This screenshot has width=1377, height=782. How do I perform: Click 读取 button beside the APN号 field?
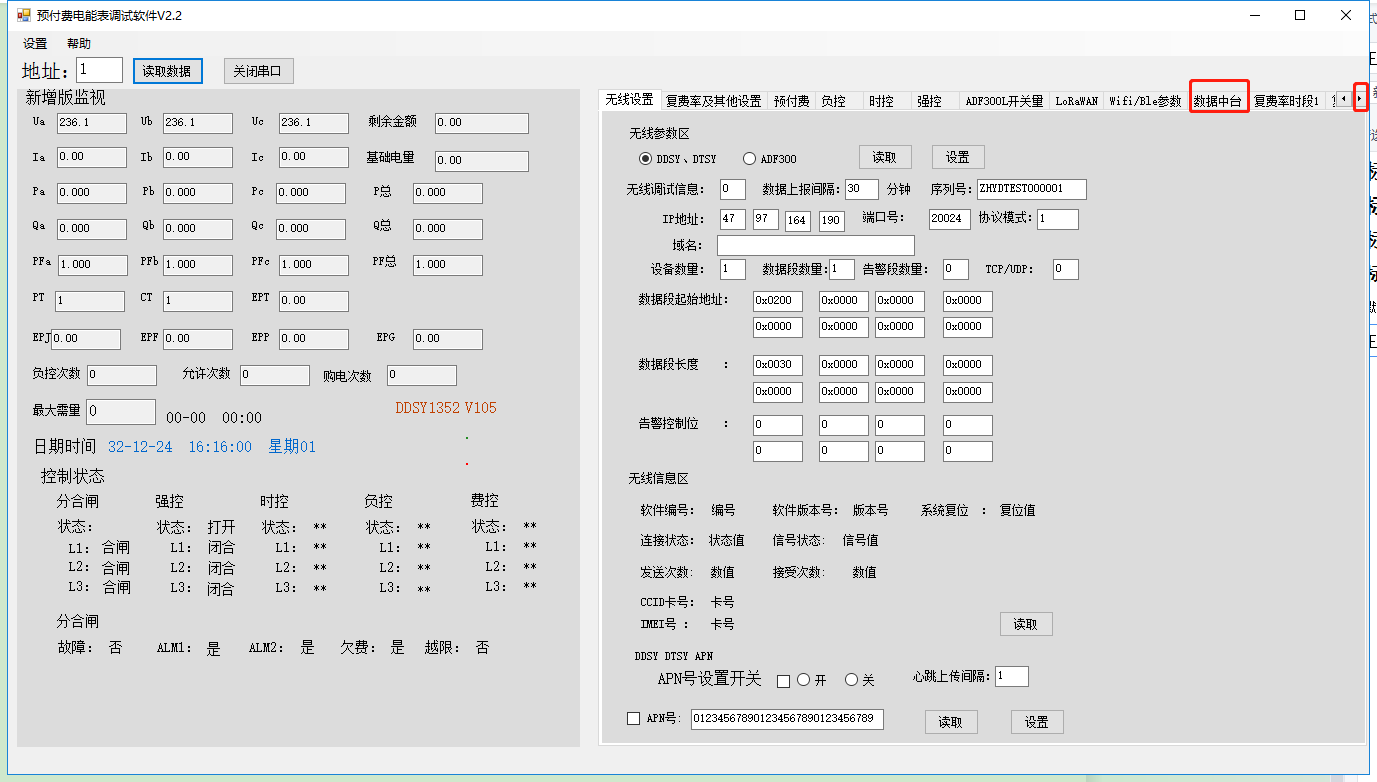(x=950, y=722)
